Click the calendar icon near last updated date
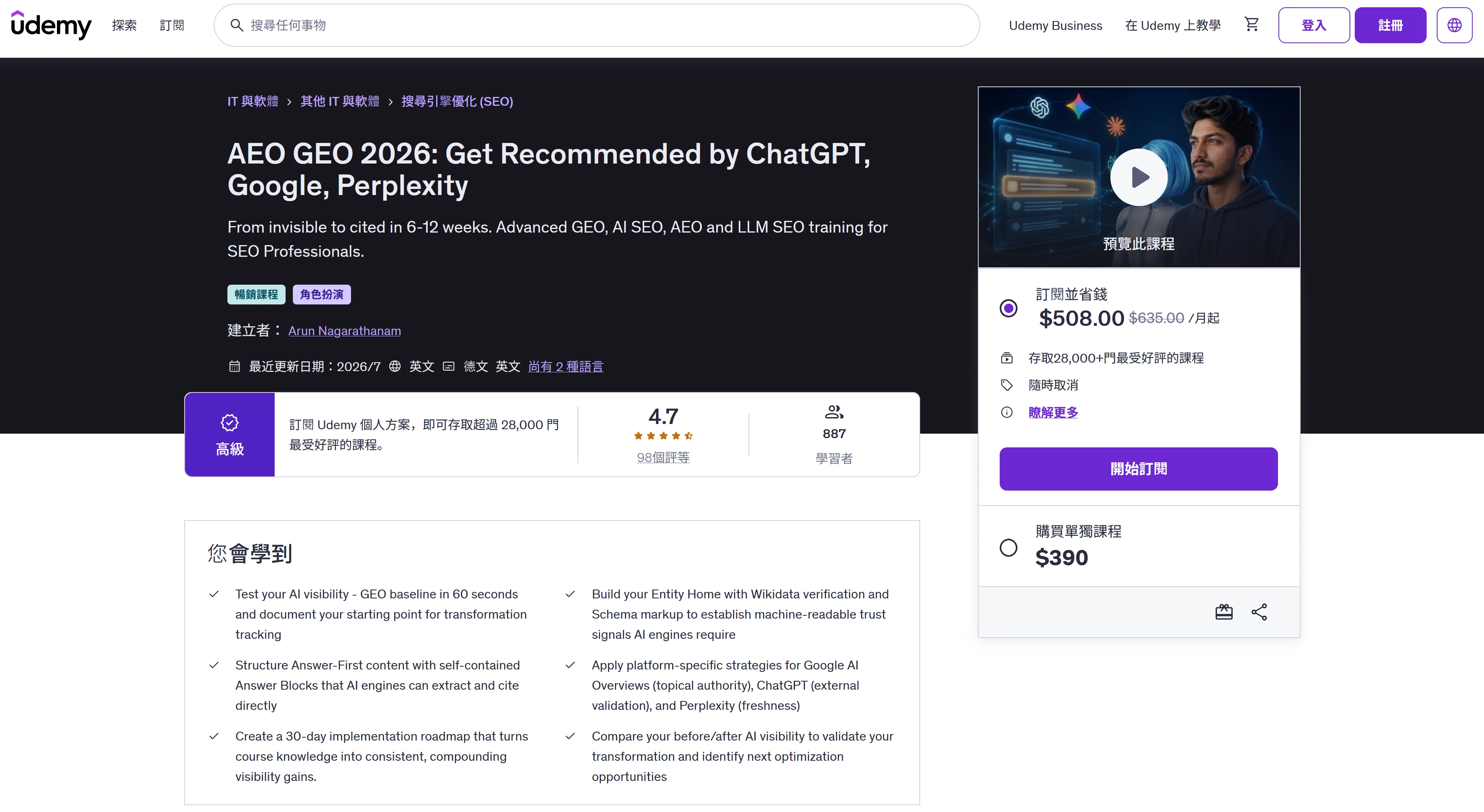 click(x=234, y=366)
